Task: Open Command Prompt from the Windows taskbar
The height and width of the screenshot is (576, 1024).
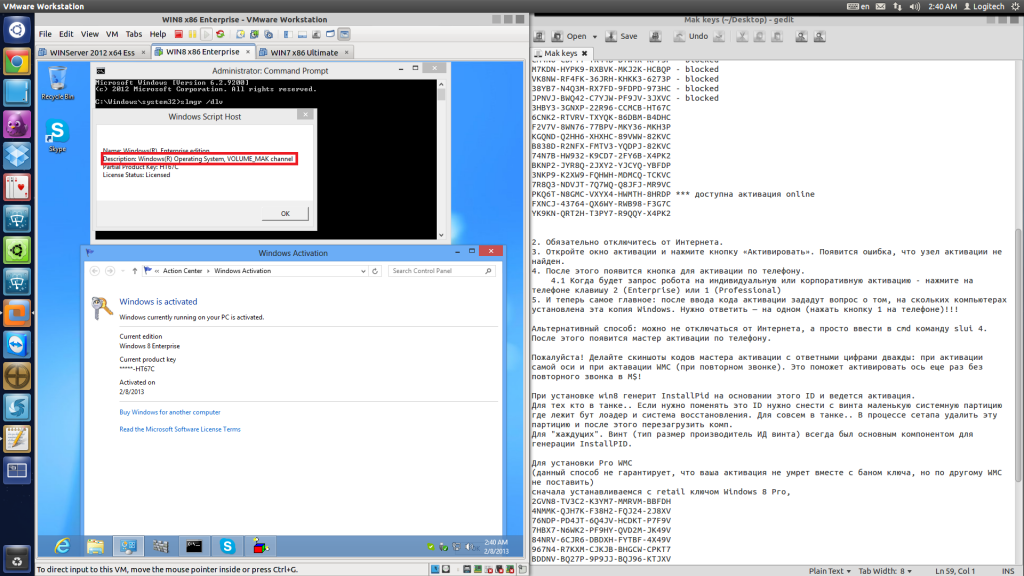Action: coord(193,546)
